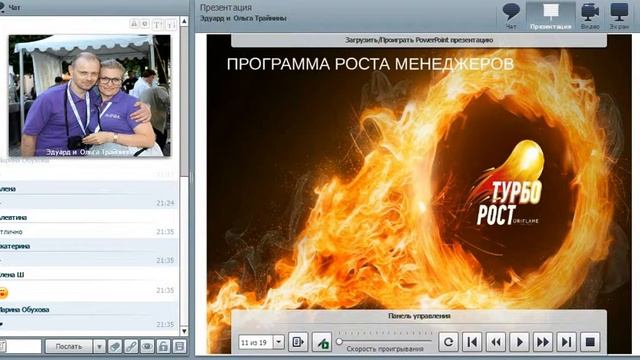Open the Экран screen-sharing tab
This screenshot has width=640, height=360.
[x=619, y=16]
